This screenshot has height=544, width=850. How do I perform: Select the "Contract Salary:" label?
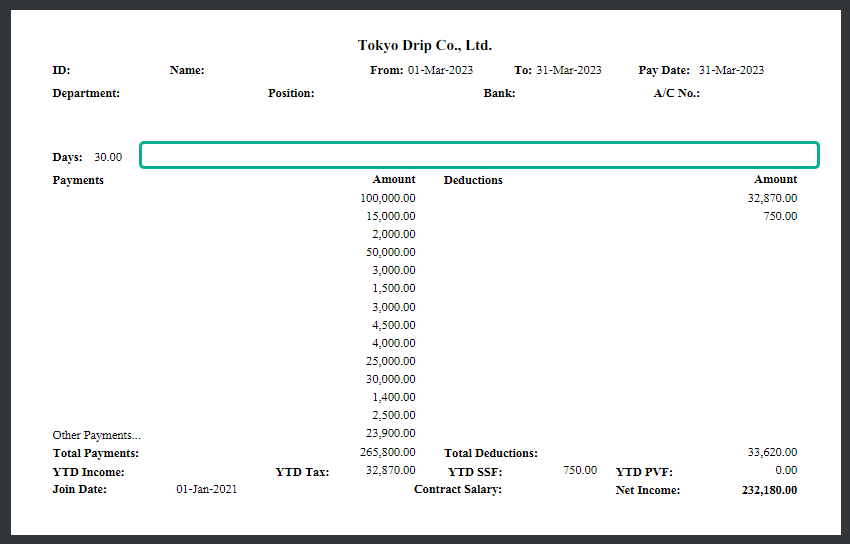[458, 489]
